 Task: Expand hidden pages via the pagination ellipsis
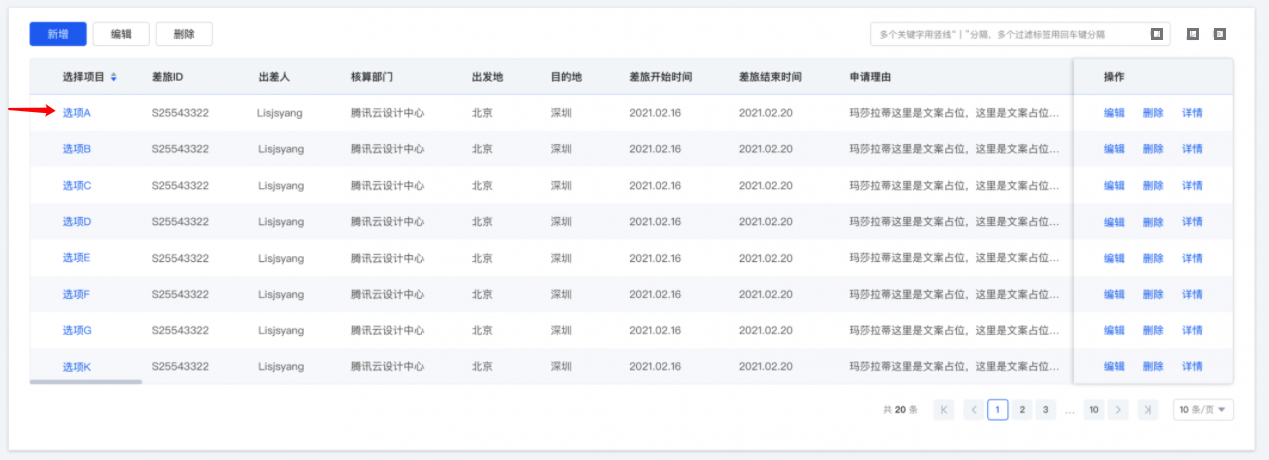point(1070,410)
